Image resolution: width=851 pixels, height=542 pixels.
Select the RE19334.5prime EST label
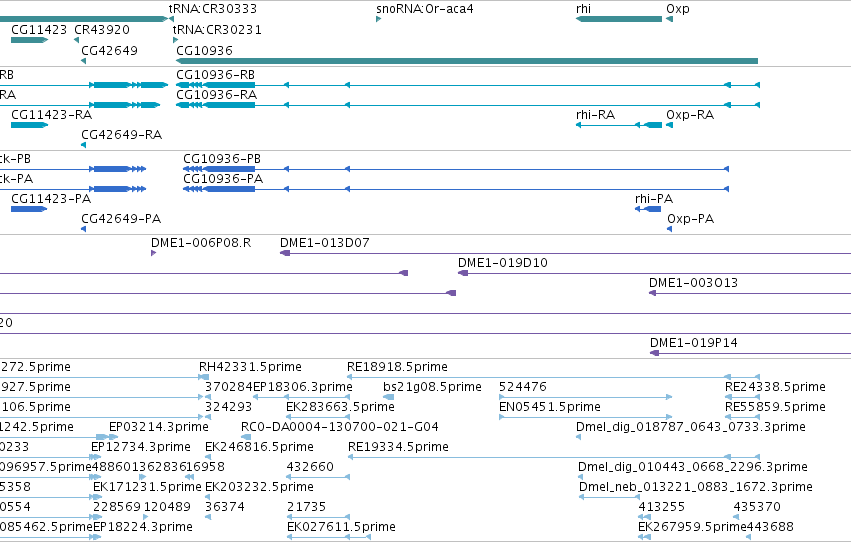tap(398, 447)
